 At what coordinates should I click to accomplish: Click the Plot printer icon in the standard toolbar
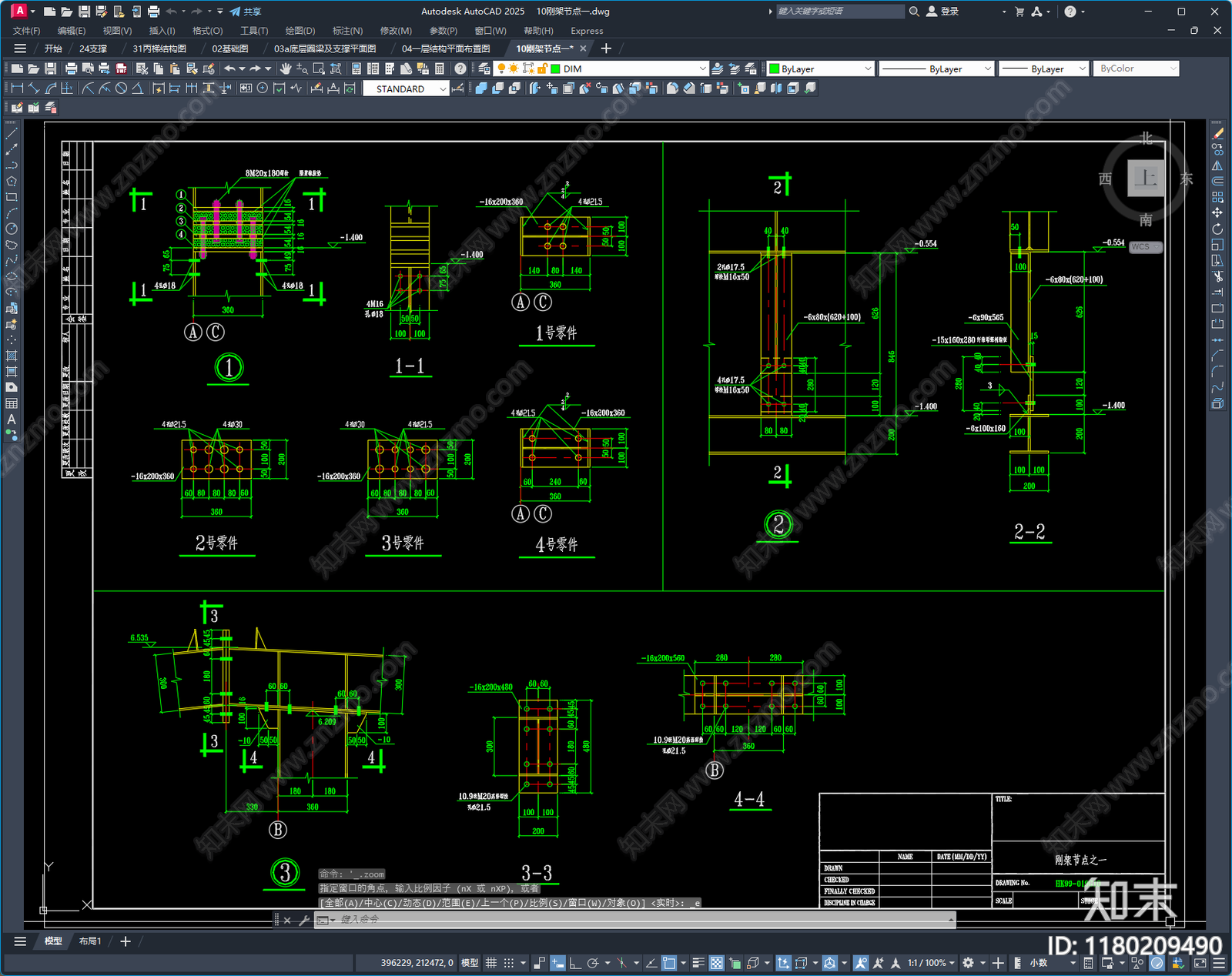point(71,69)
